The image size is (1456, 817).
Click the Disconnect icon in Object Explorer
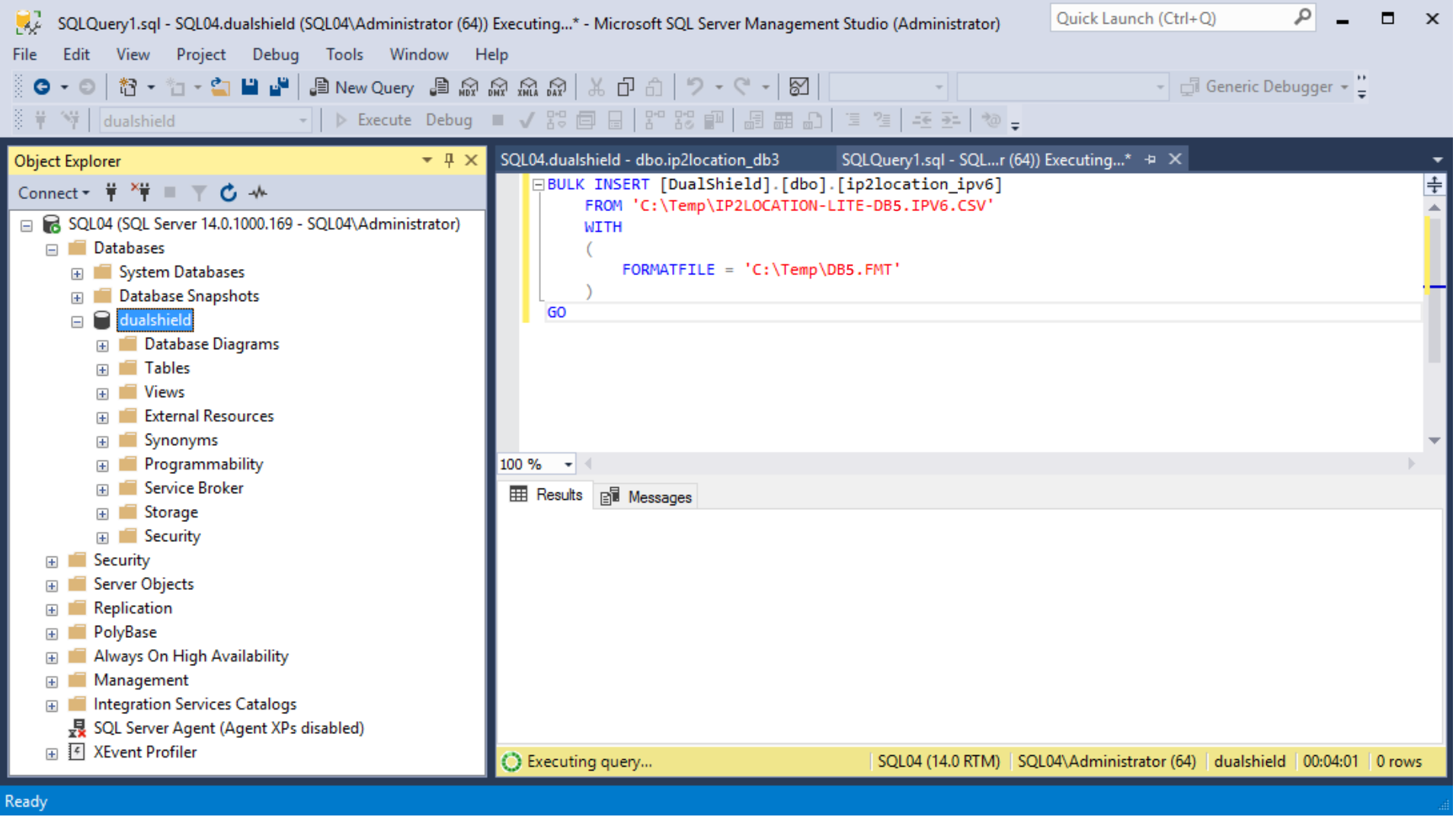tap(141, 194)
